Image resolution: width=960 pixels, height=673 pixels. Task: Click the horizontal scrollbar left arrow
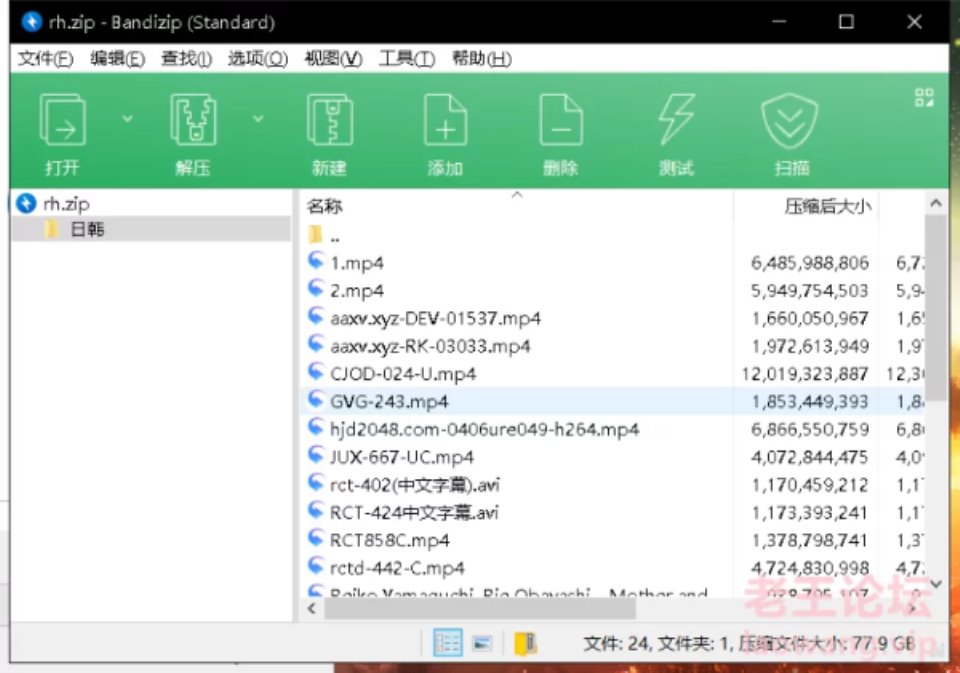coord(312,609)
